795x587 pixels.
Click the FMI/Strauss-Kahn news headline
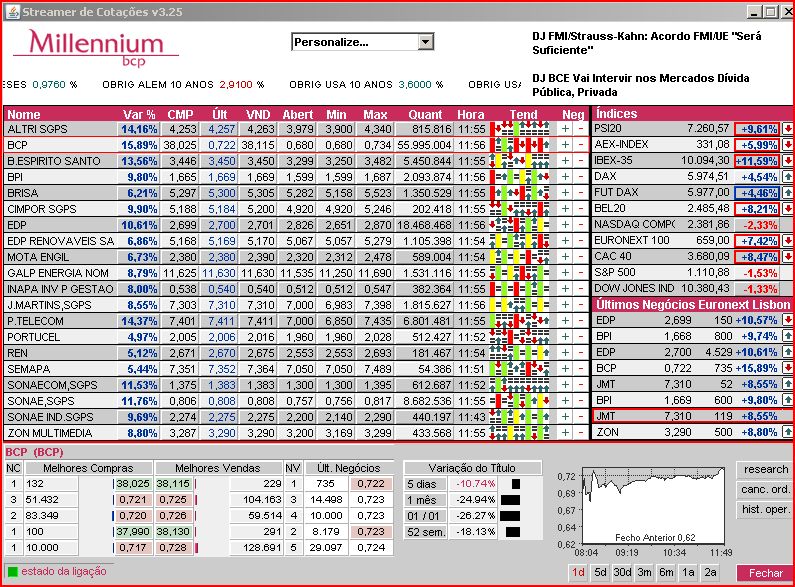tap(647, 43)
